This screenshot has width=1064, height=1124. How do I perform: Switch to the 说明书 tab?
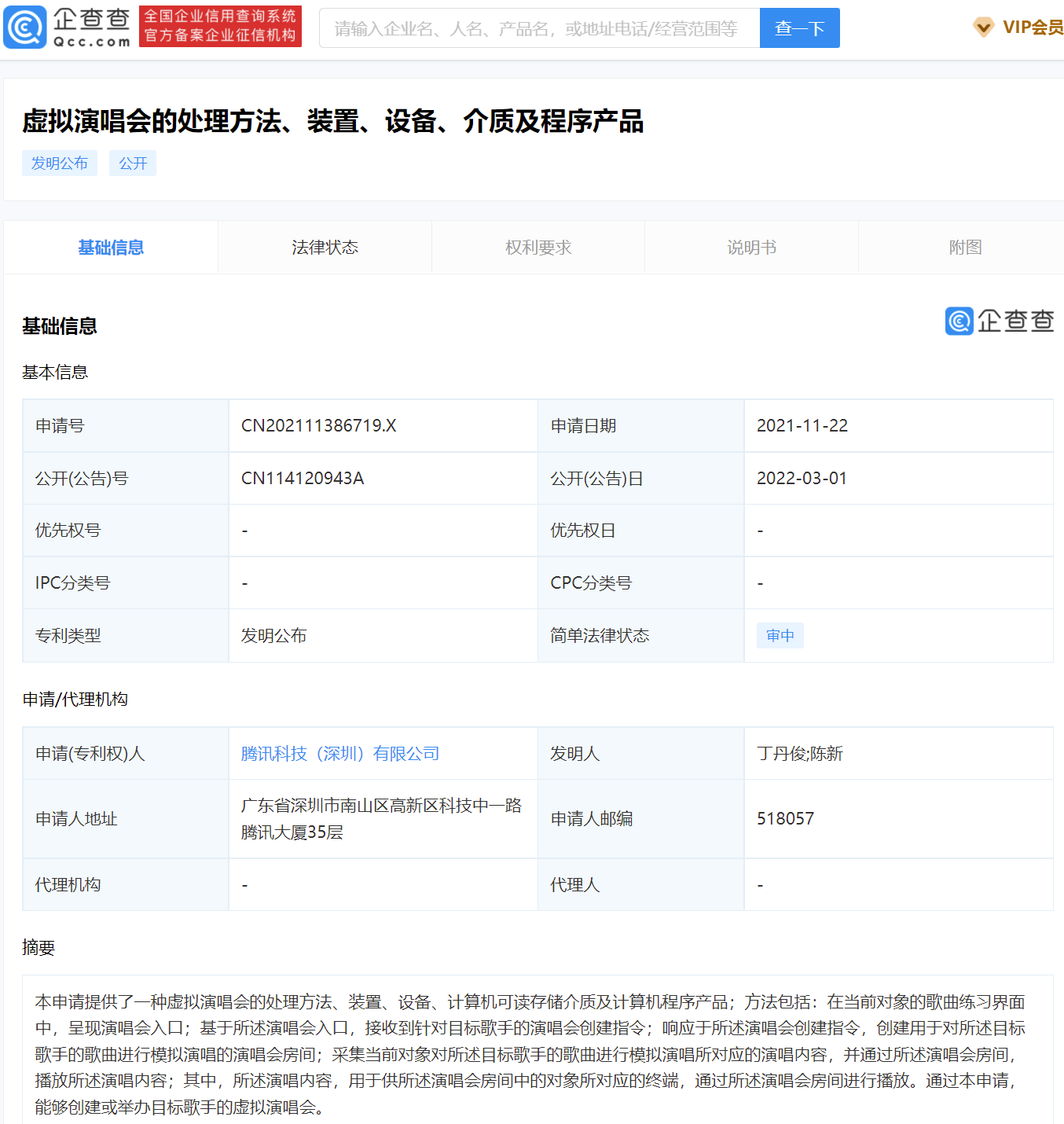[751, 247]
